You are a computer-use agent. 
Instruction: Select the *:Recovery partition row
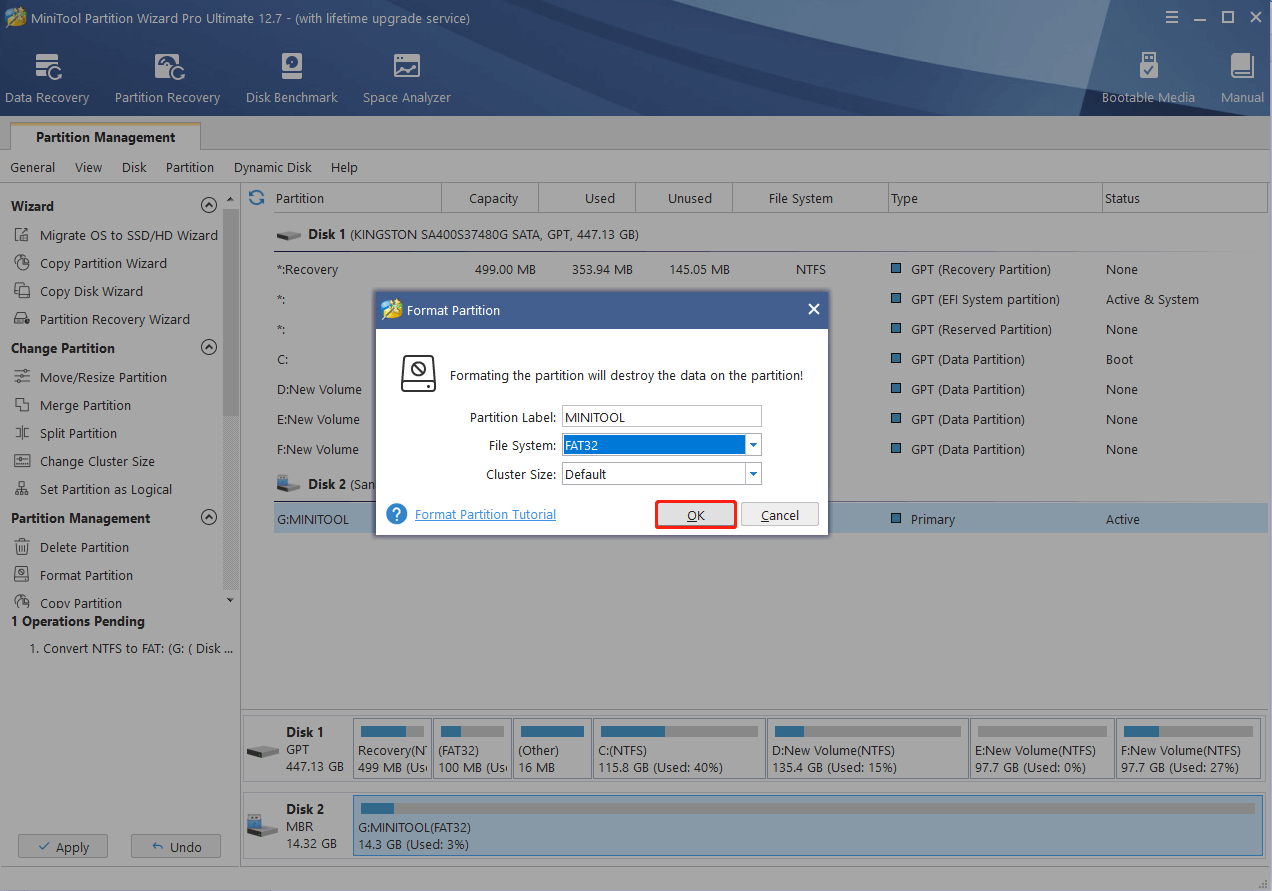[x=771, y=269]
